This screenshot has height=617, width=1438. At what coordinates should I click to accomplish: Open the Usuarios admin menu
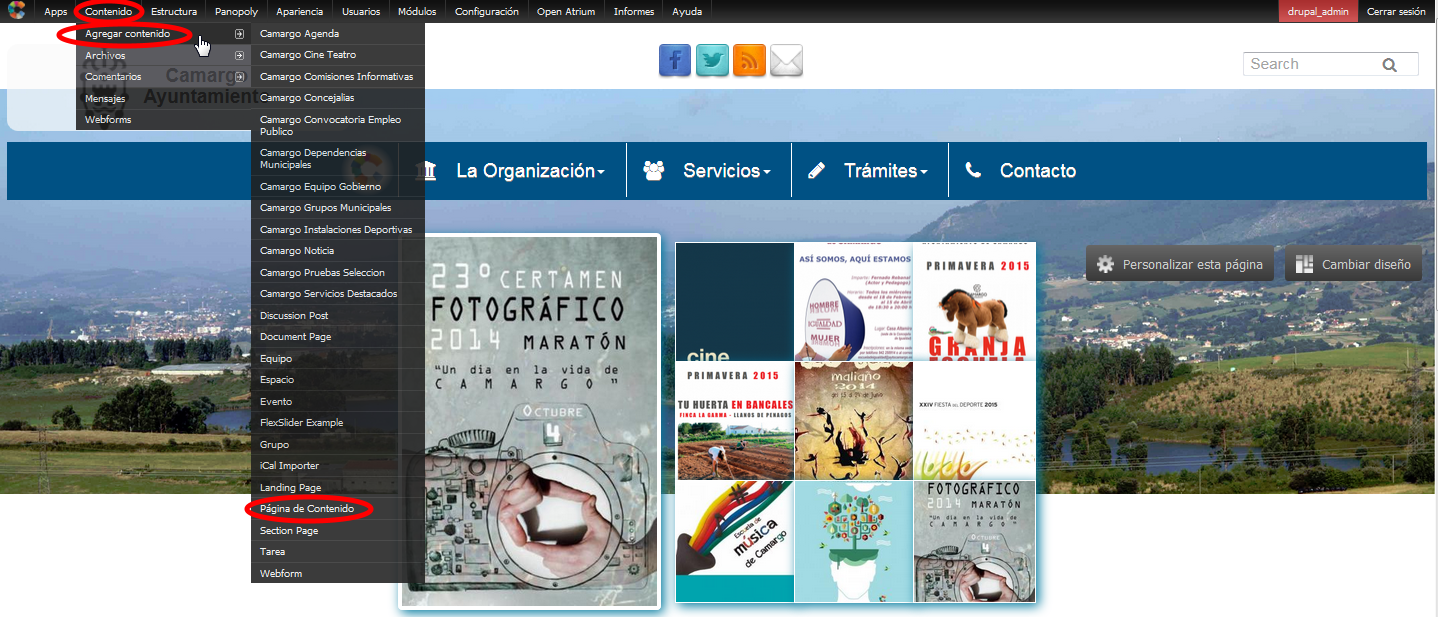point(361,12)
